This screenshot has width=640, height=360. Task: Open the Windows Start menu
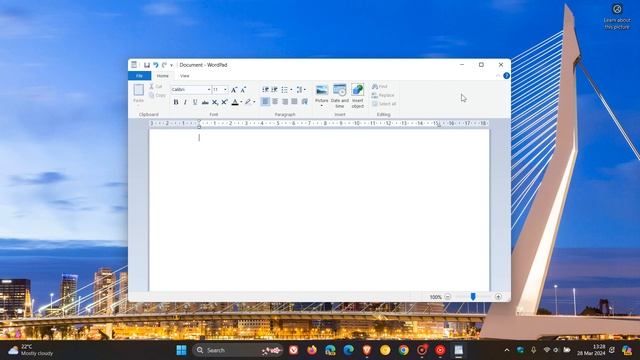(181, 350)
